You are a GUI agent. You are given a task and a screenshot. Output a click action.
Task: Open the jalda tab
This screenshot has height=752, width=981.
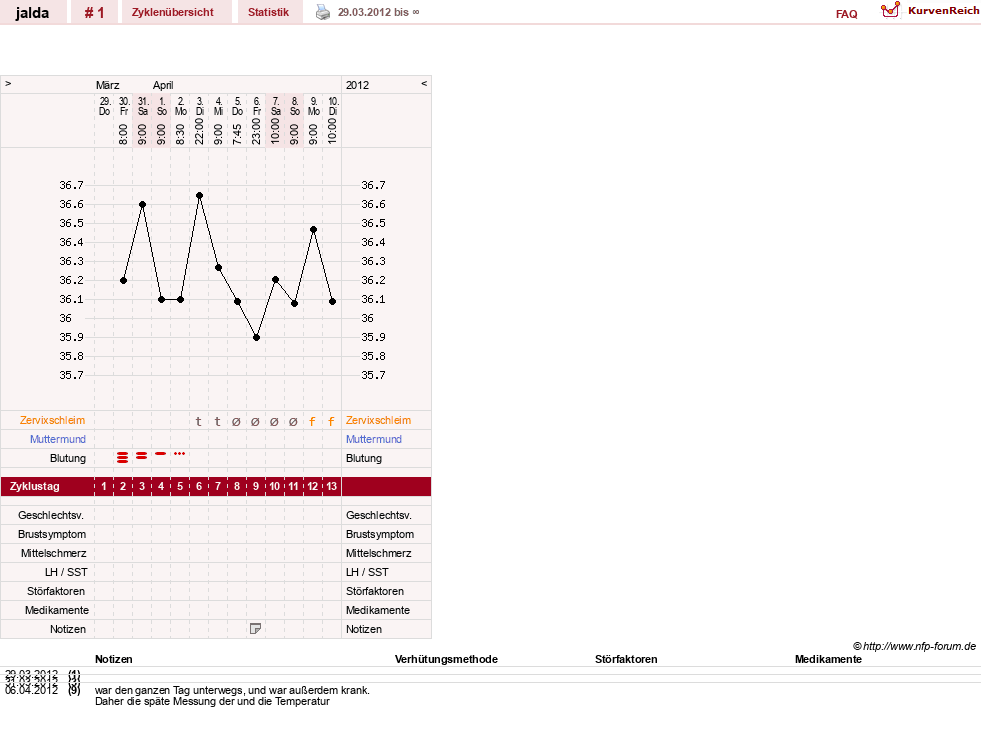tap(33, 12)
